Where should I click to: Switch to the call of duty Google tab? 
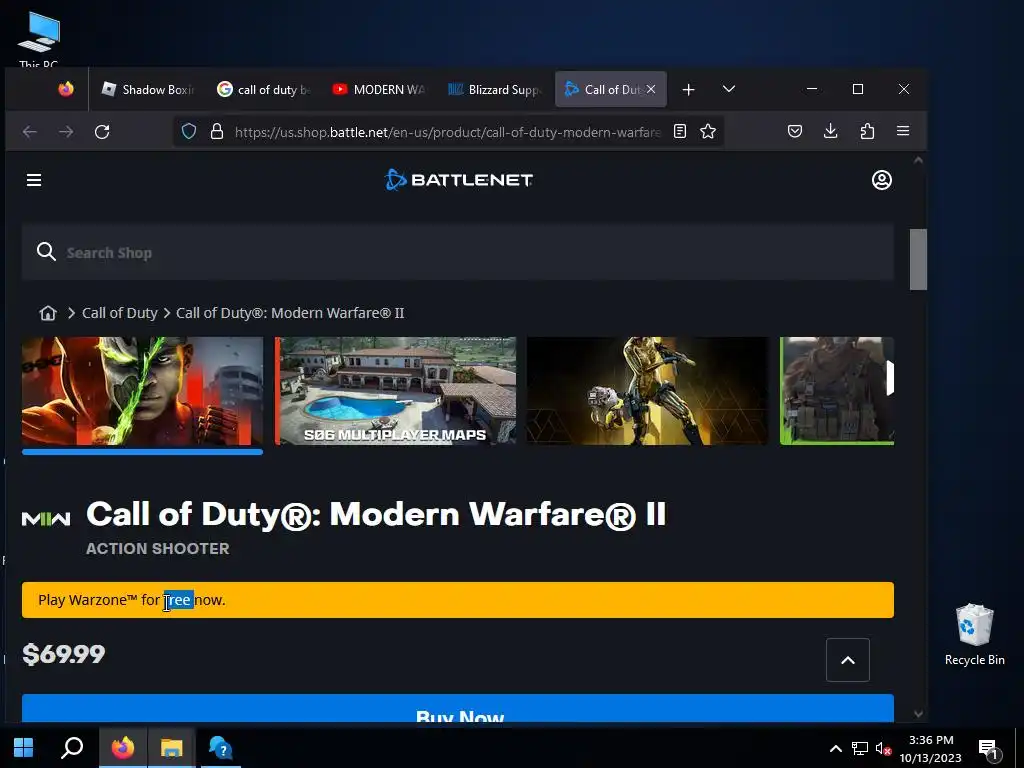point(264,89)
